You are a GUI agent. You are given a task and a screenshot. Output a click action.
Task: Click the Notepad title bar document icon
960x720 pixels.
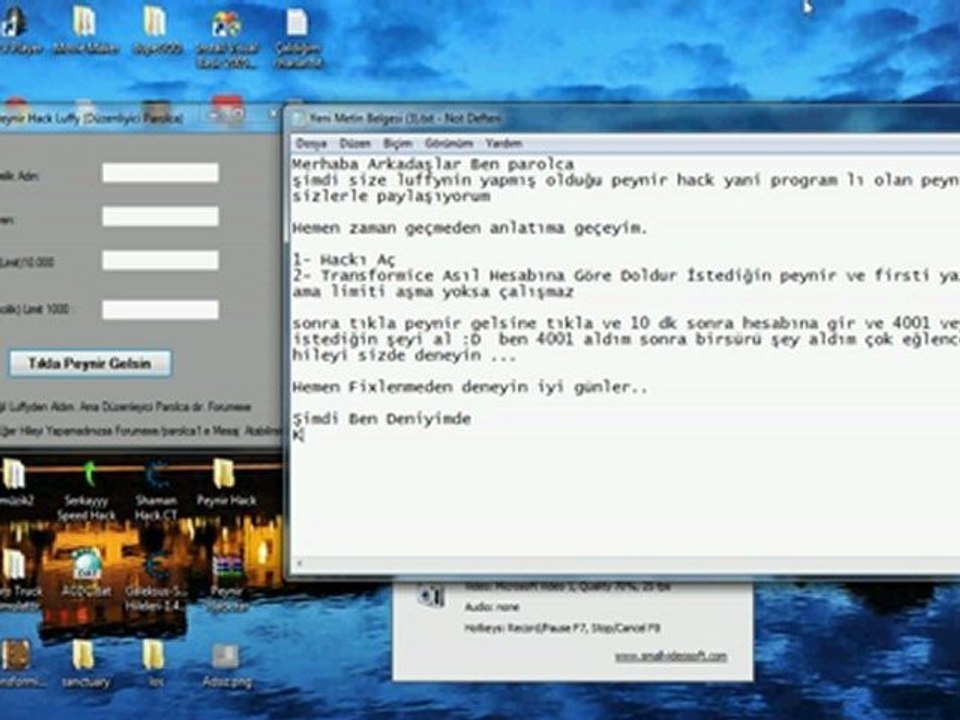298,118
